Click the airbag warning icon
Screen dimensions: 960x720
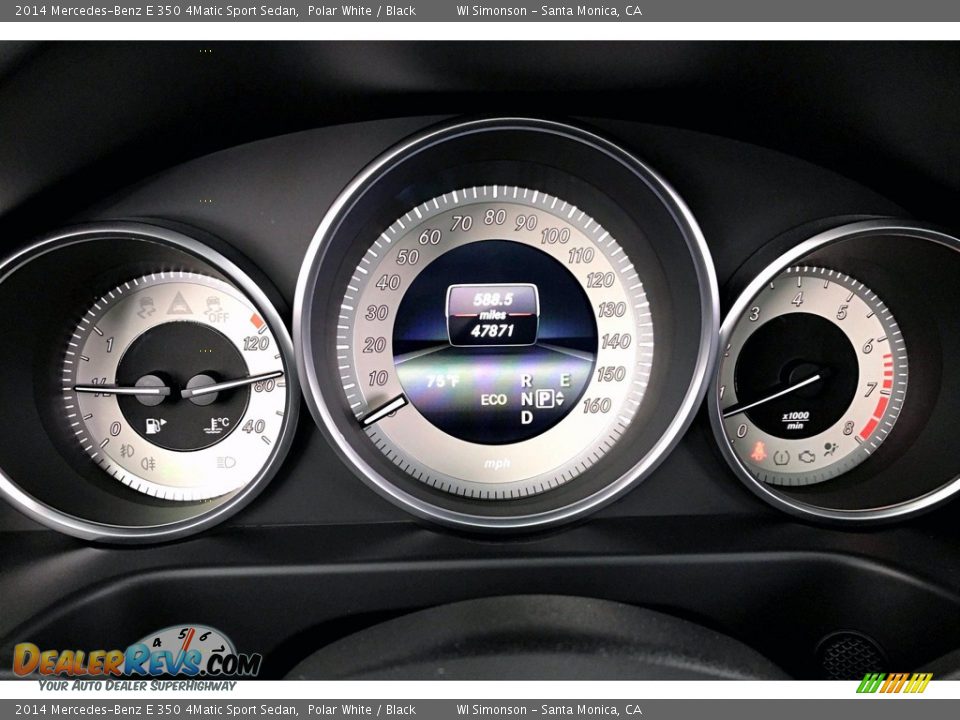tap(830, 449)
